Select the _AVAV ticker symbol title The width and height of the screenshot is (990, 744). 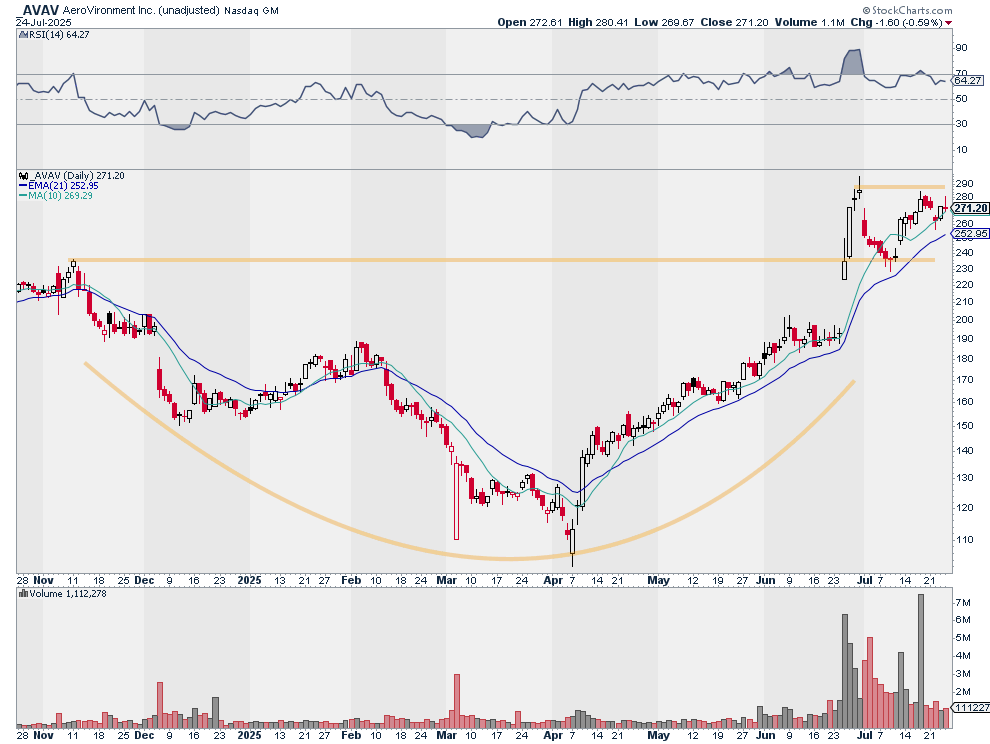point(39,10)
